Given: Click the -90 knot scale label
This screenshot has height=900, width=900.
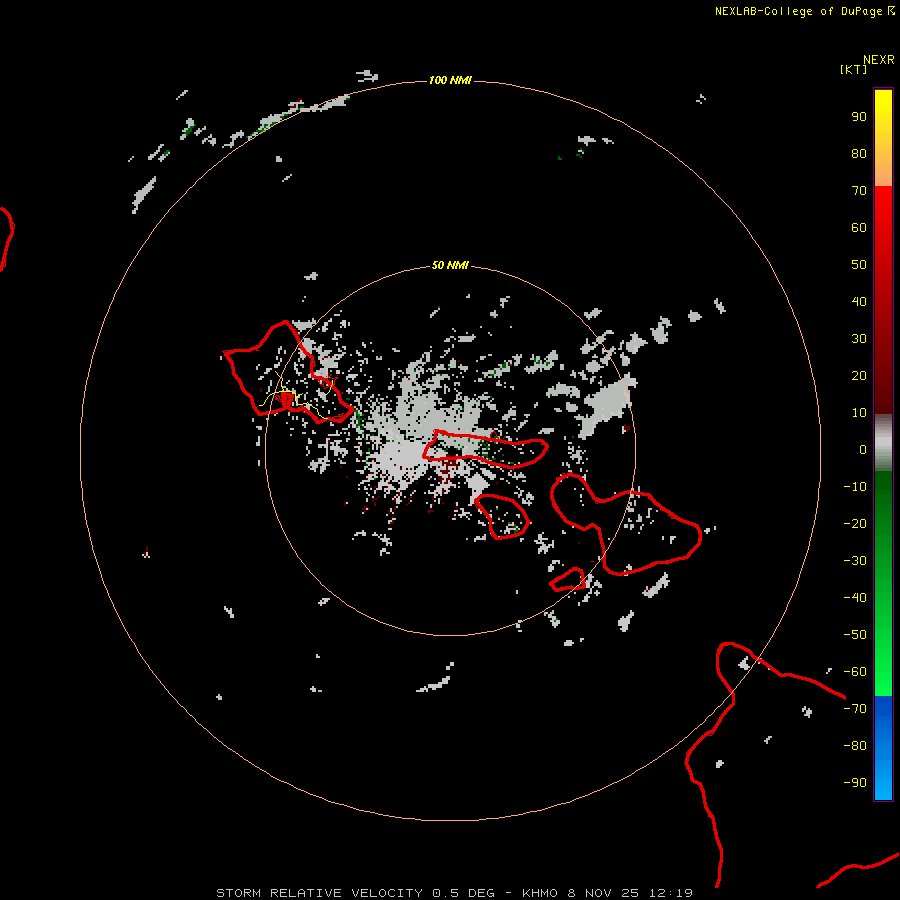Looking at the screenshot, I should point(855,783).
